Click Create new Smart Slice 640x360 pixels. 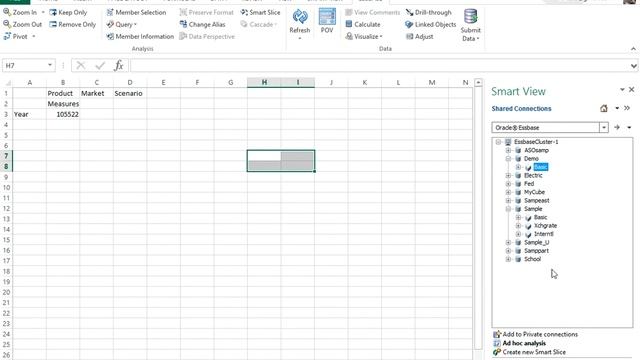(x=529, y=352)
